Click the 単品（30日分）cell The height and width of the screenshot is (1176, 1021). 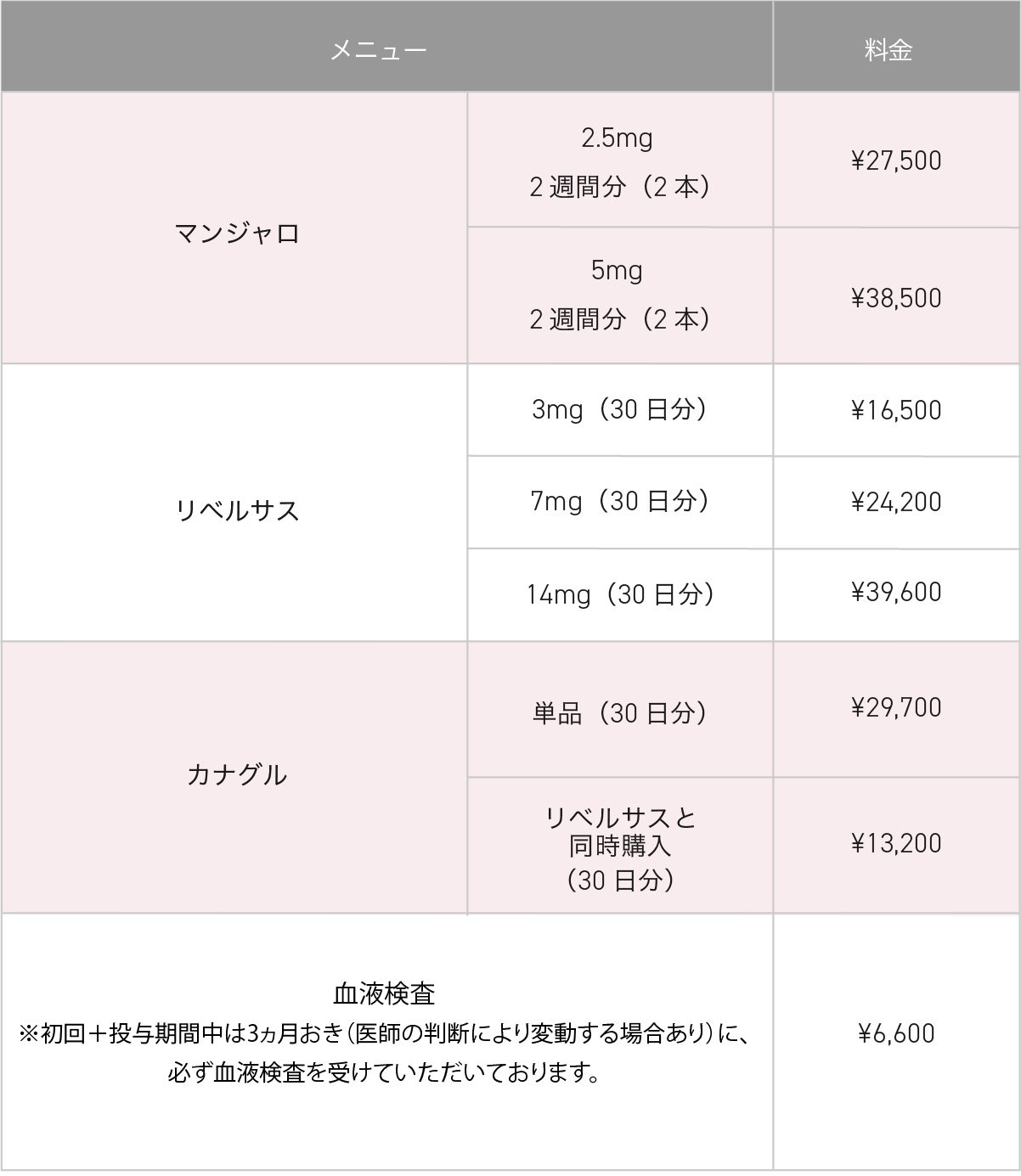coord(618,712)
